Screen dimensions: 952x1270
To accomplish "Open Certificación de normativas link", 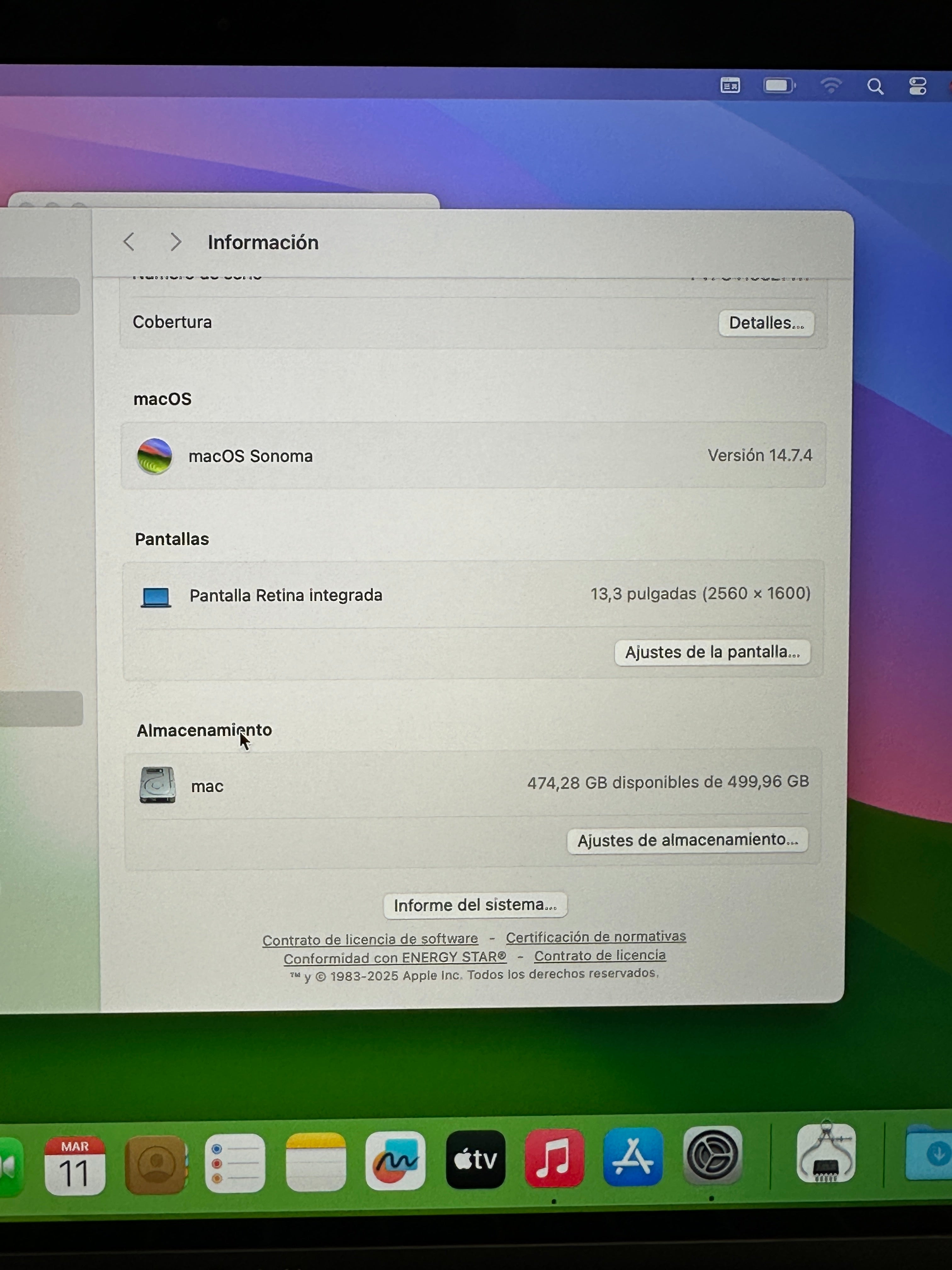I will tap(596, 937).
